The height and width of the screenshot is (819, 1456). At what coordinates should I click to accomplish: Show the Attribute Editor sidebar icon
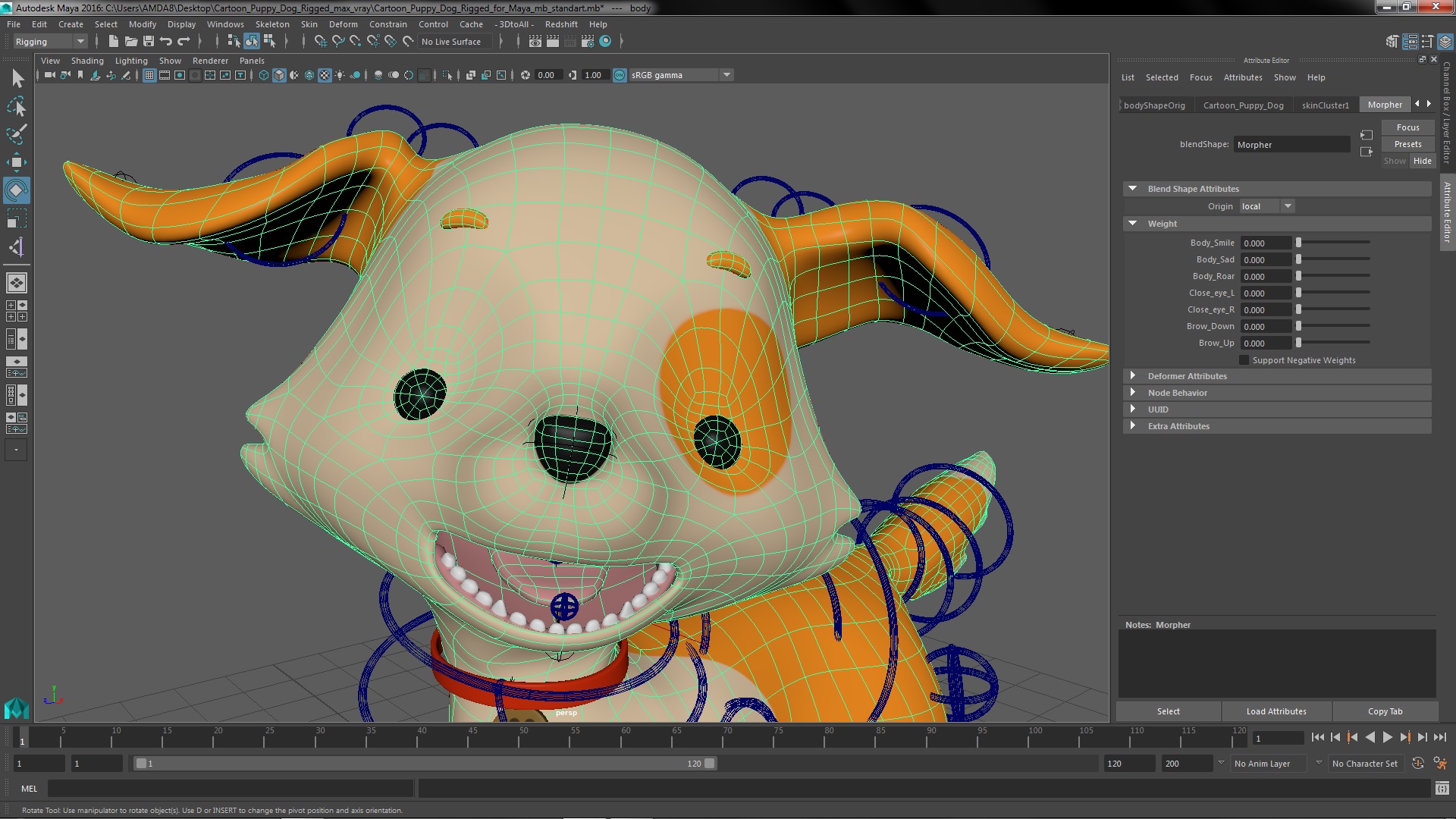click(1410, 42)
